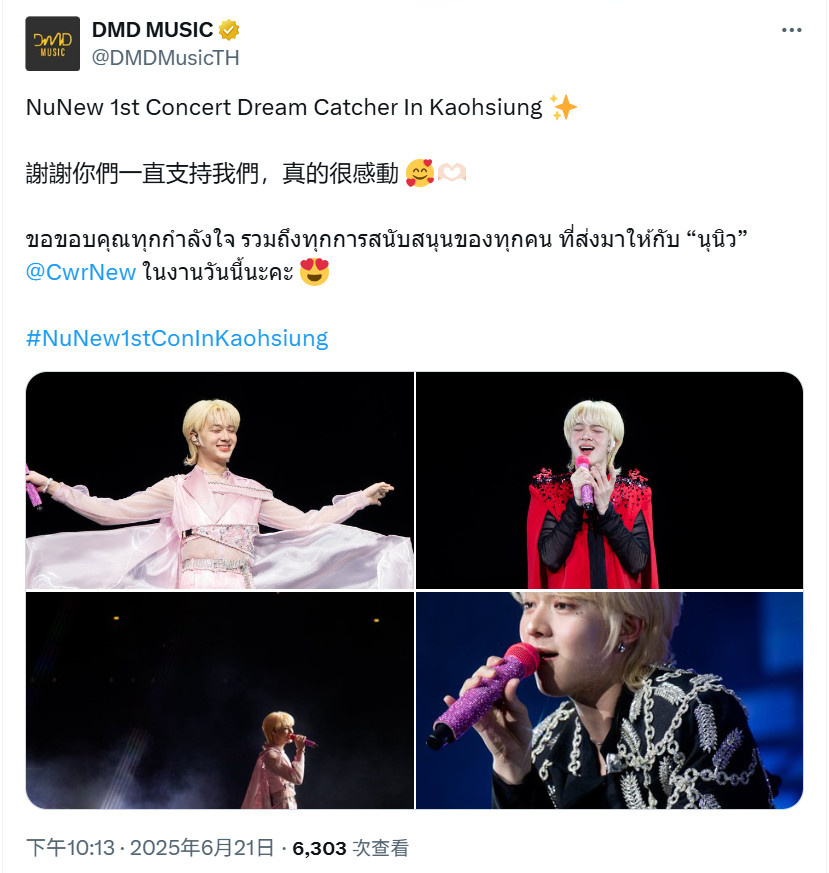Click the heart hands emoji

point(452,173)
